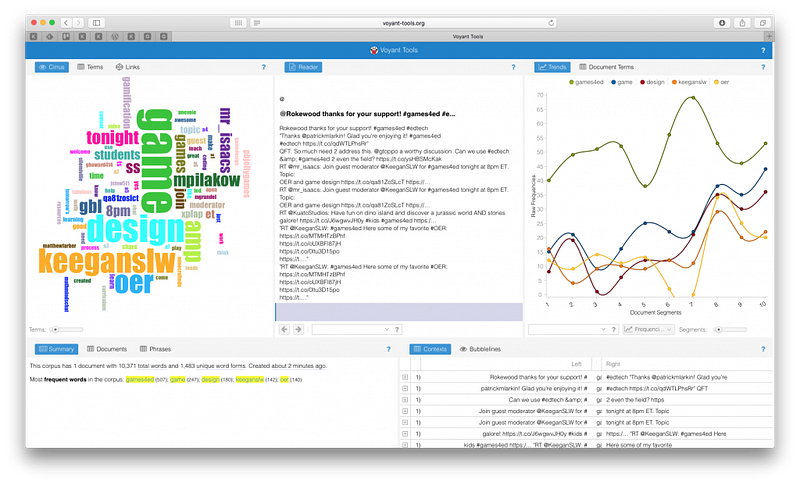Click 'tonight' in the word cloud

tap(112, 138)
